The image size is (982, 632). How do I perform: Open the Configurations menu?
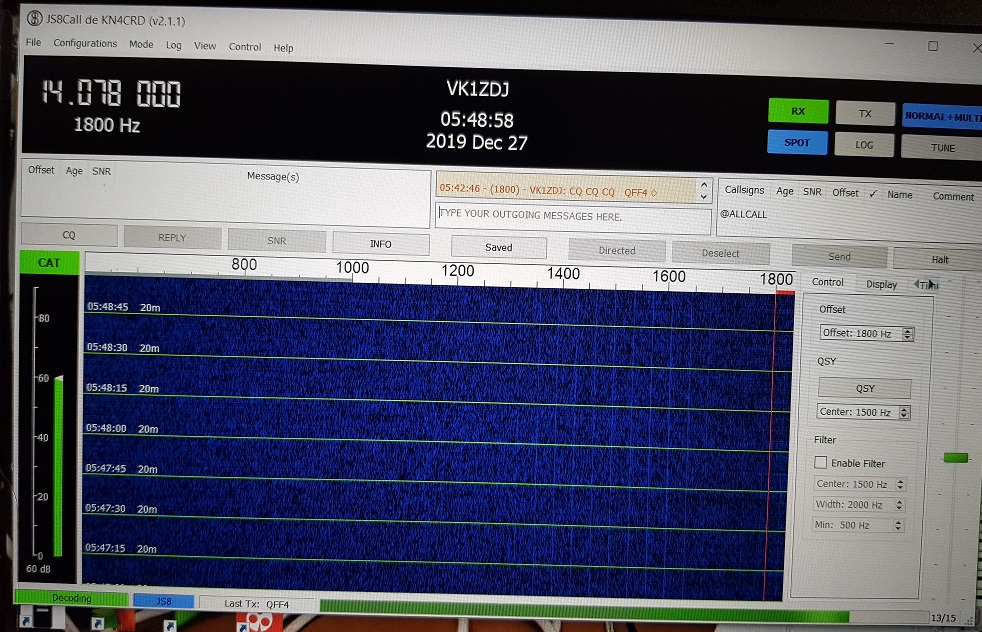coord(85,43)
